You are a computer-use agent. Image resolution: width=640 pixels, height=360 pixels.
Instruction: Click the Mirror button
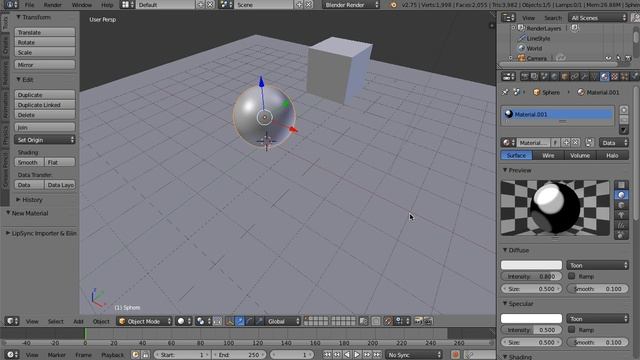[x=45, y=64]
